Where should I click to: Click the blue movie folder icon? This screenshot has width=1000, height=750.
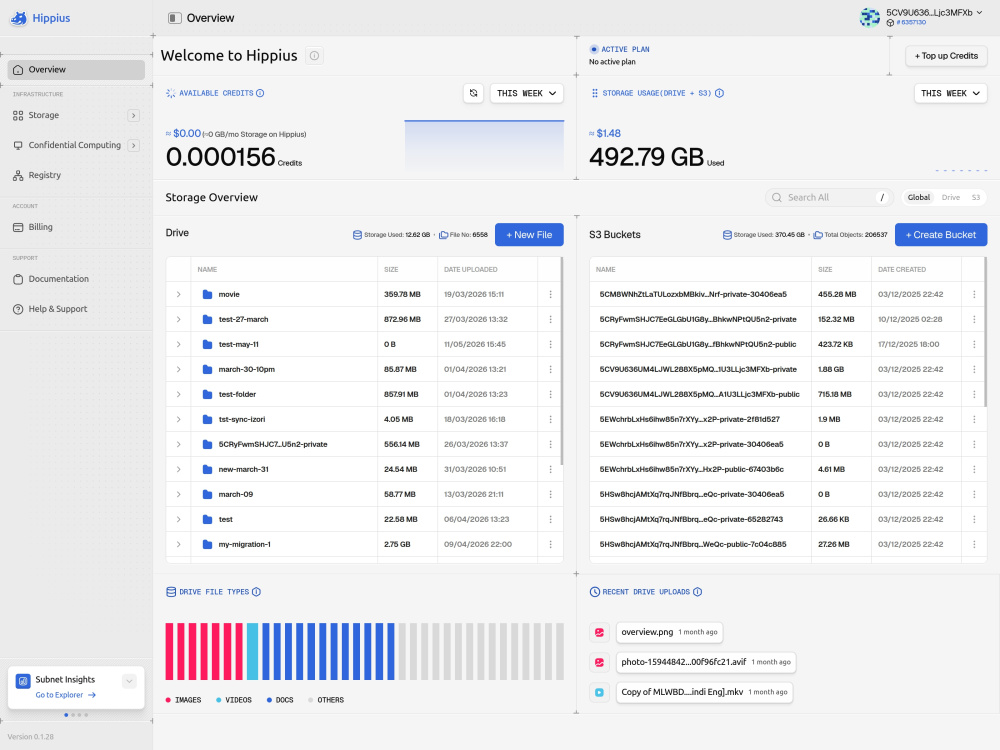pos(207,294)
